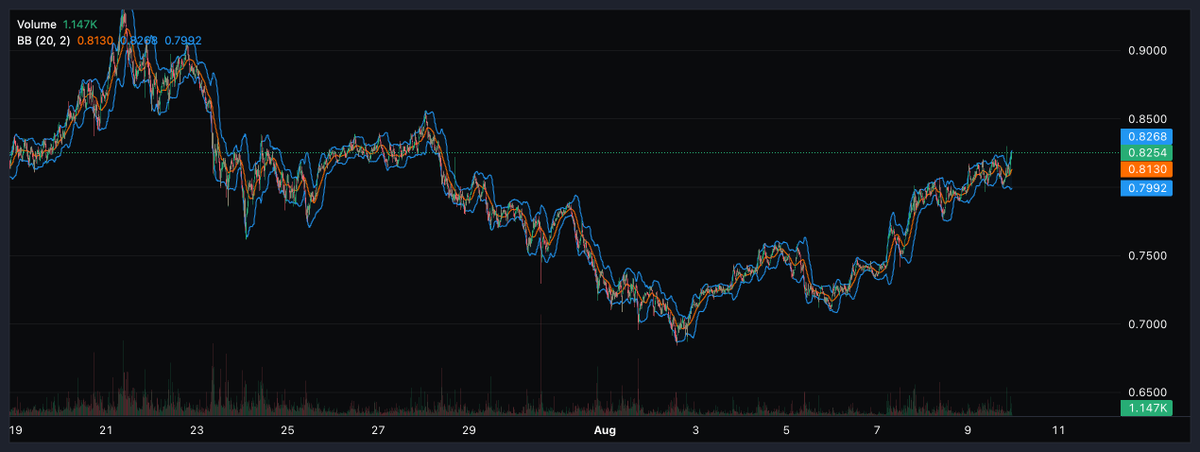The image size is (1200, 452).
Task: Click the 11 date label on time axis
Action: [x=1058, y=430]
